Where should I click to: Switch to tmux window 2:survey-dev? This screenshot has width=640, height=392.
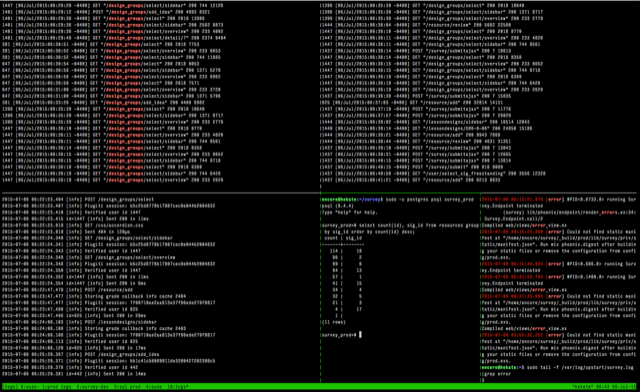pyautogui.click(x=93, y=386)
